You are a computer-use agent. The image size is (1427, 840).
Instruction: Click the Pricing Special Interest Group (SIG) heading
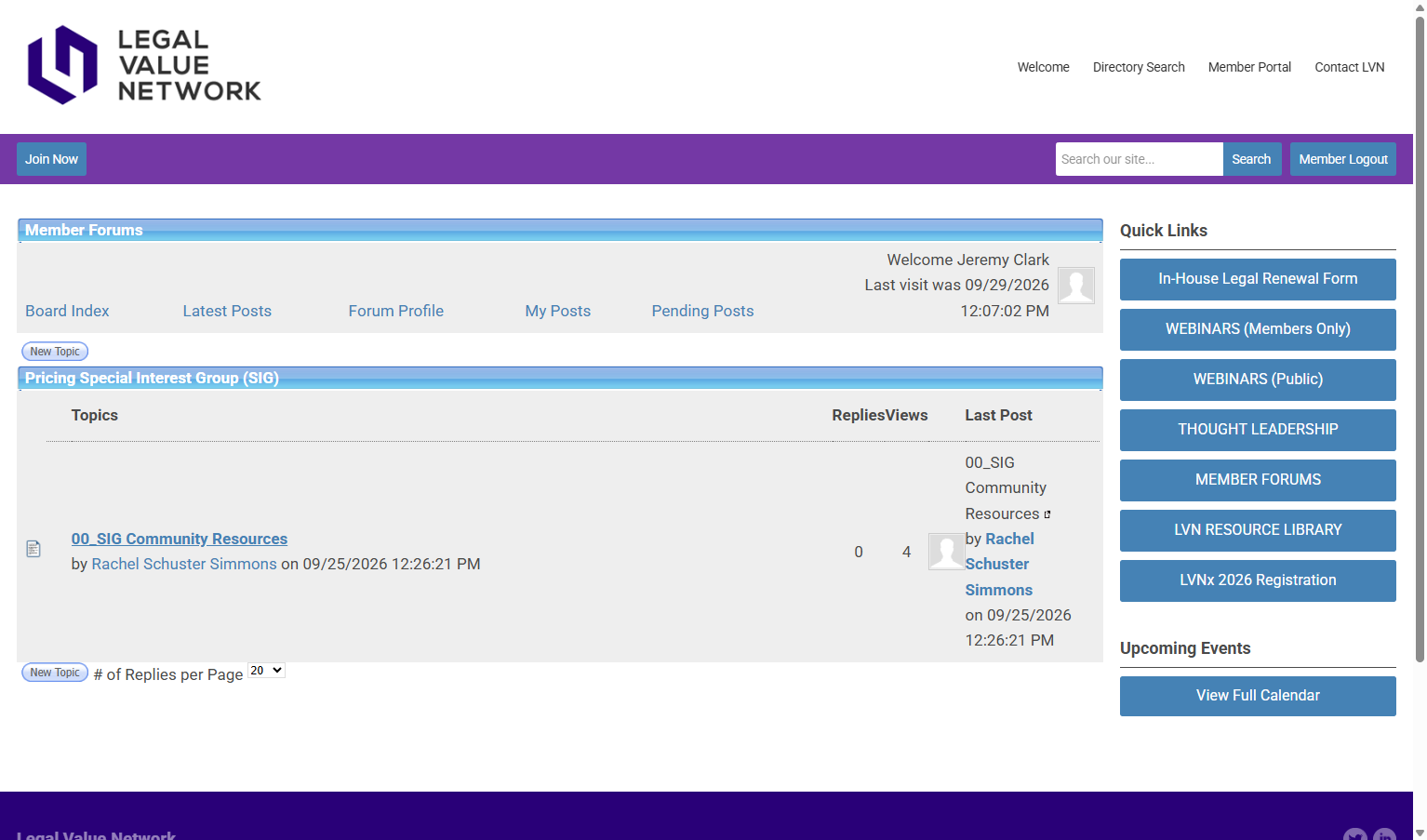point(152,378)
